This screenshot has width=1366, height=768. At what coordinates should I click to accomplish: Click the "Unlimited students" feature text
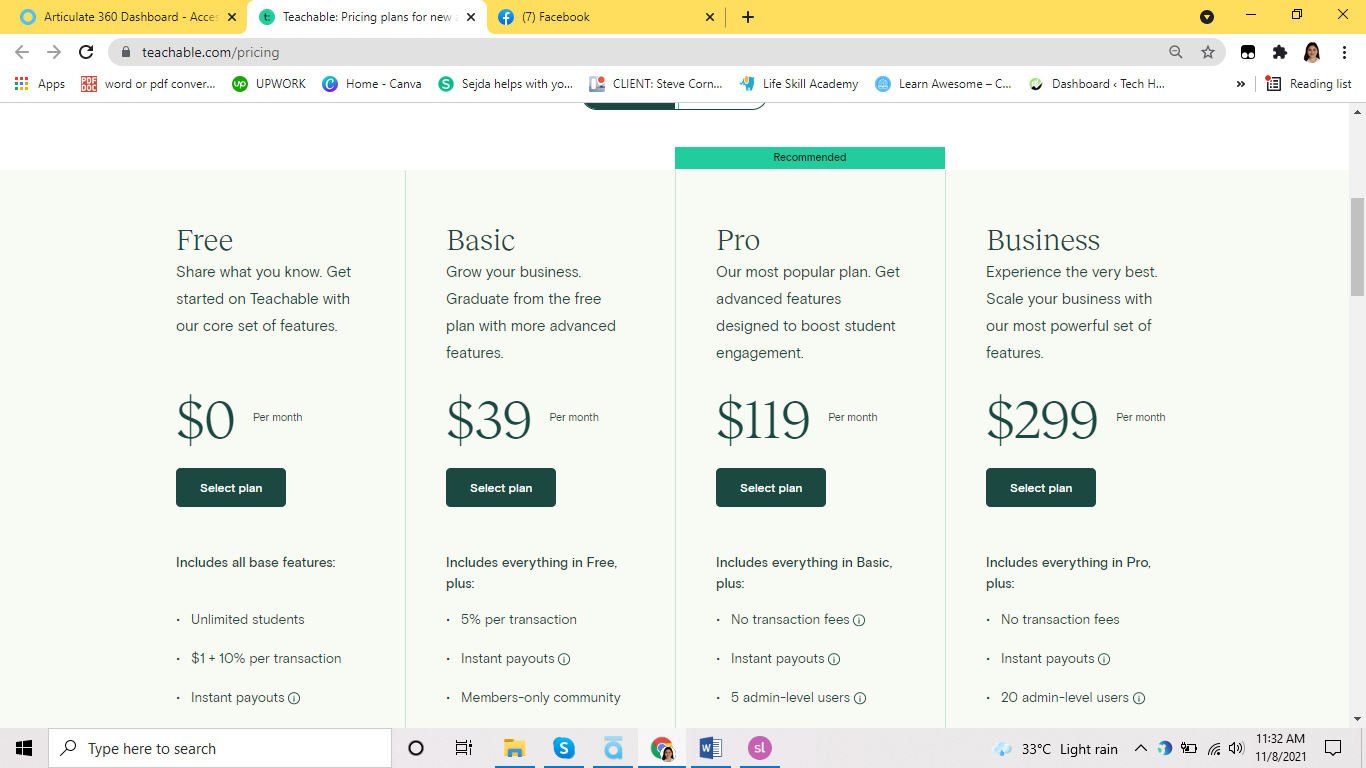click(248, 620)
